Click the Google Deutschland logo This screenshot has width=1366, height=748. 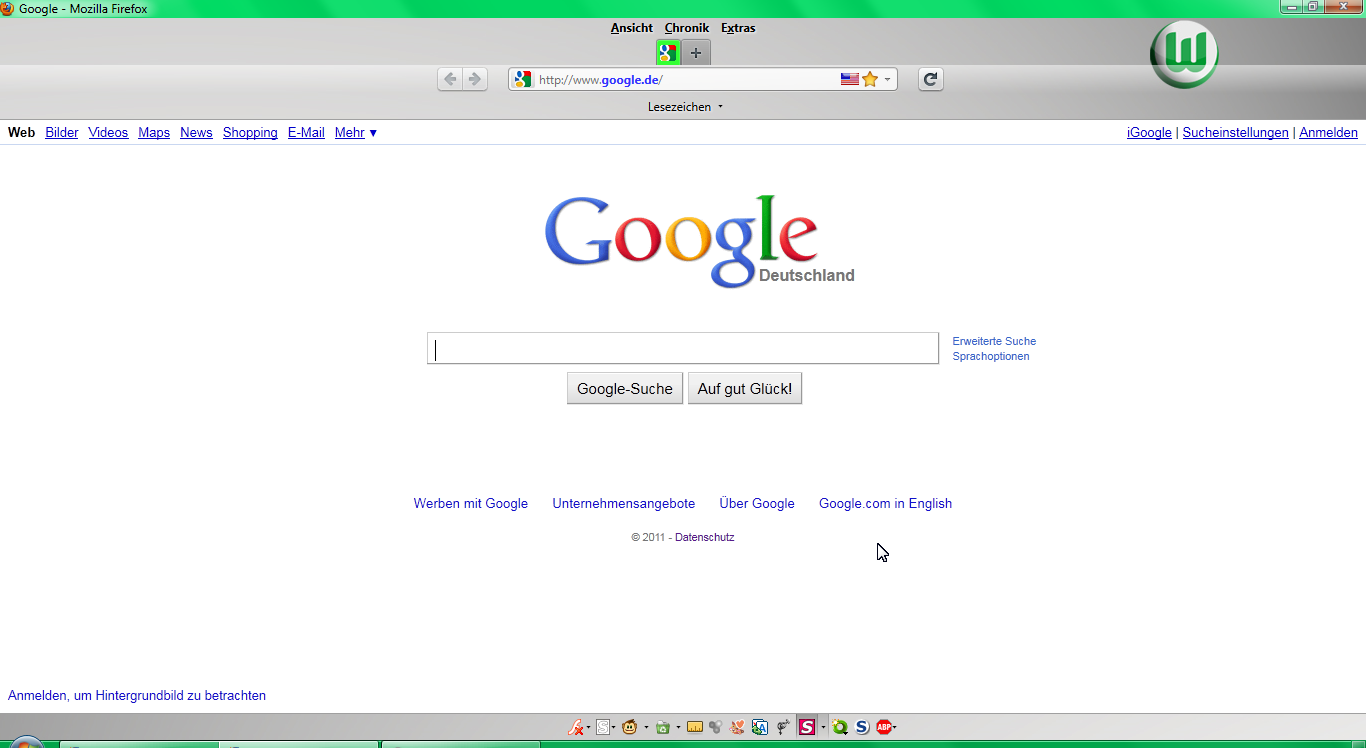(x=700, y=241)
